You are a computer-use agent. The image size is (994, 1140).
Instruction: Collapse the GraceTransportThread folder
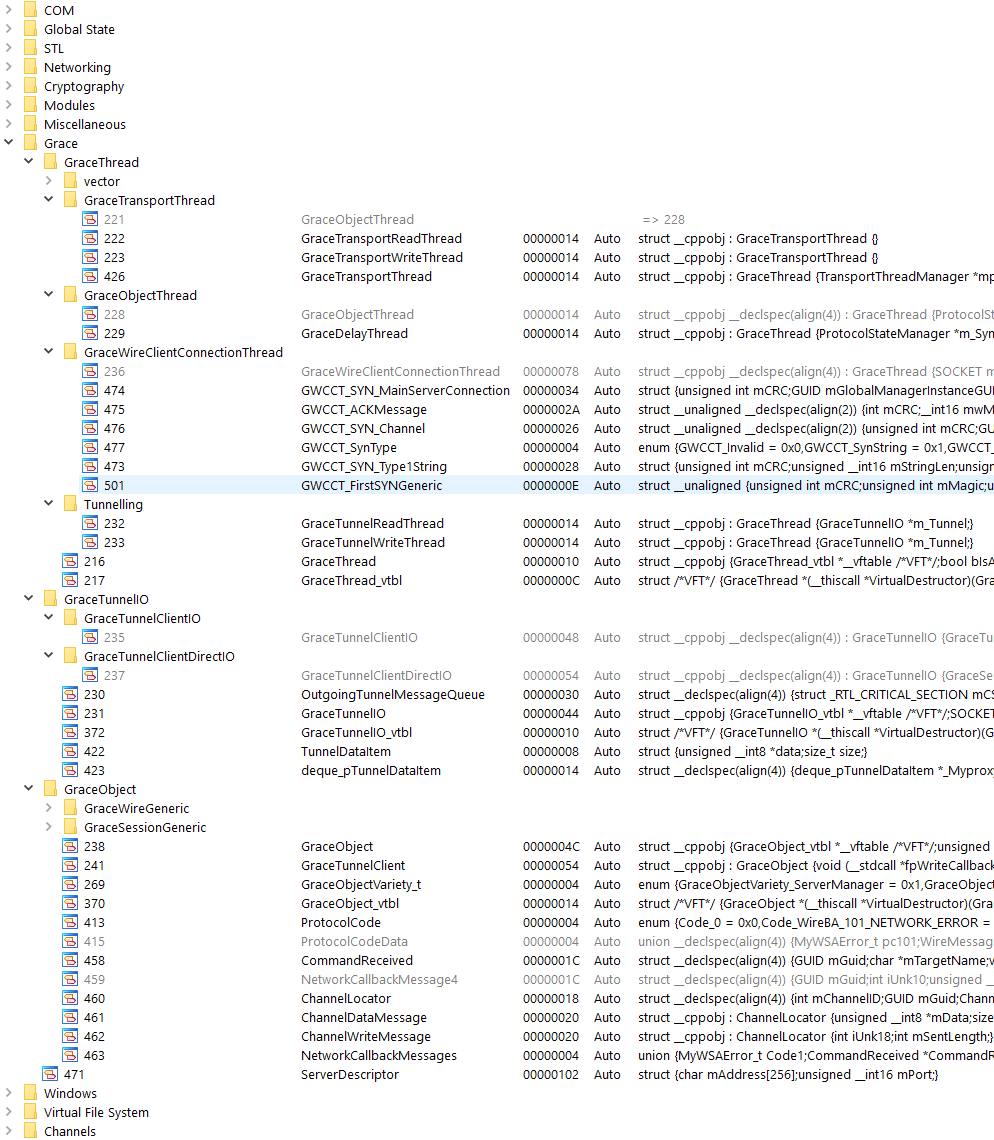(x=49, y=199)
